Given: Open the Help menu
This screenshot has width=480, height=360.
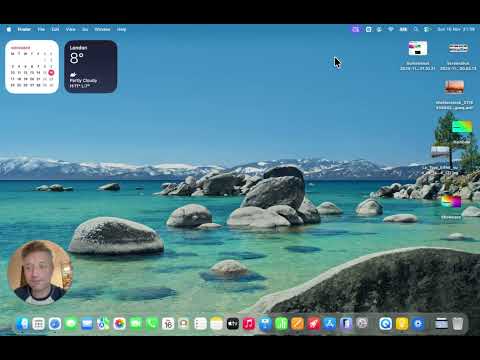Looking at the screenshot, I should tap(121, 29).
